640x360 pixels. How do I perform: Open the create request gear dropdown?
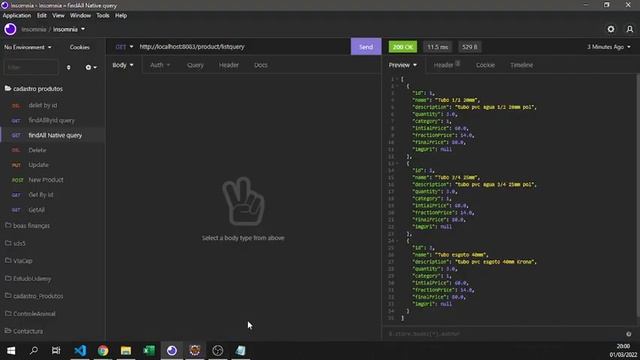(91, 67)
